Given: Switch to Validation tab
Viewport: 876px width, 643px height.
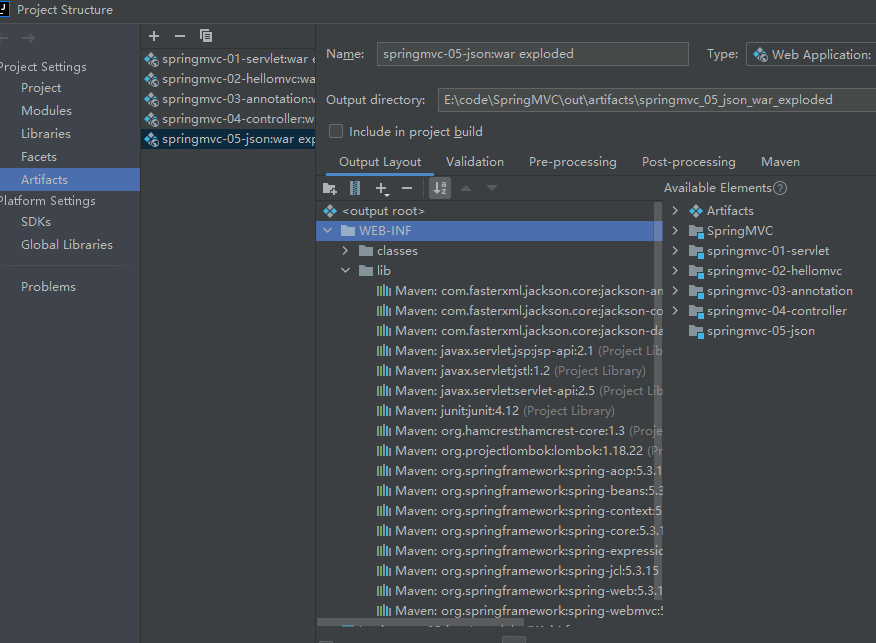Looking at the screenshot, I should (475, 162).
